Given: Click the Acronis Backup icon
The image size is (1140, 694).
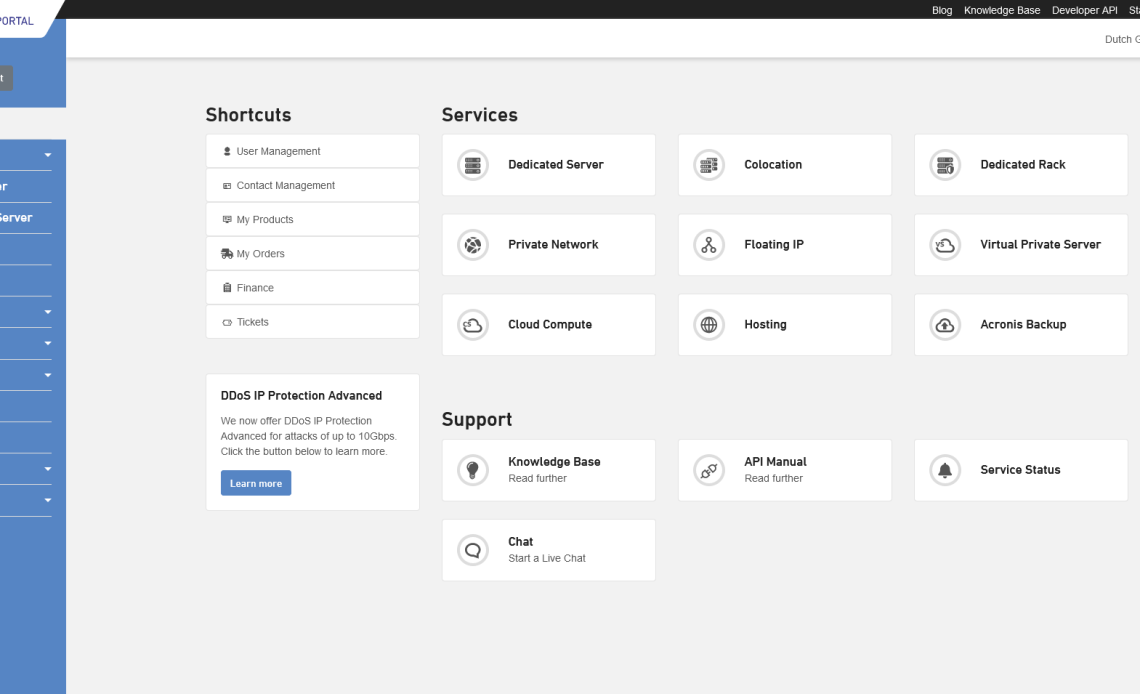Looking at the screenshot, I should (x=945, y=324).
